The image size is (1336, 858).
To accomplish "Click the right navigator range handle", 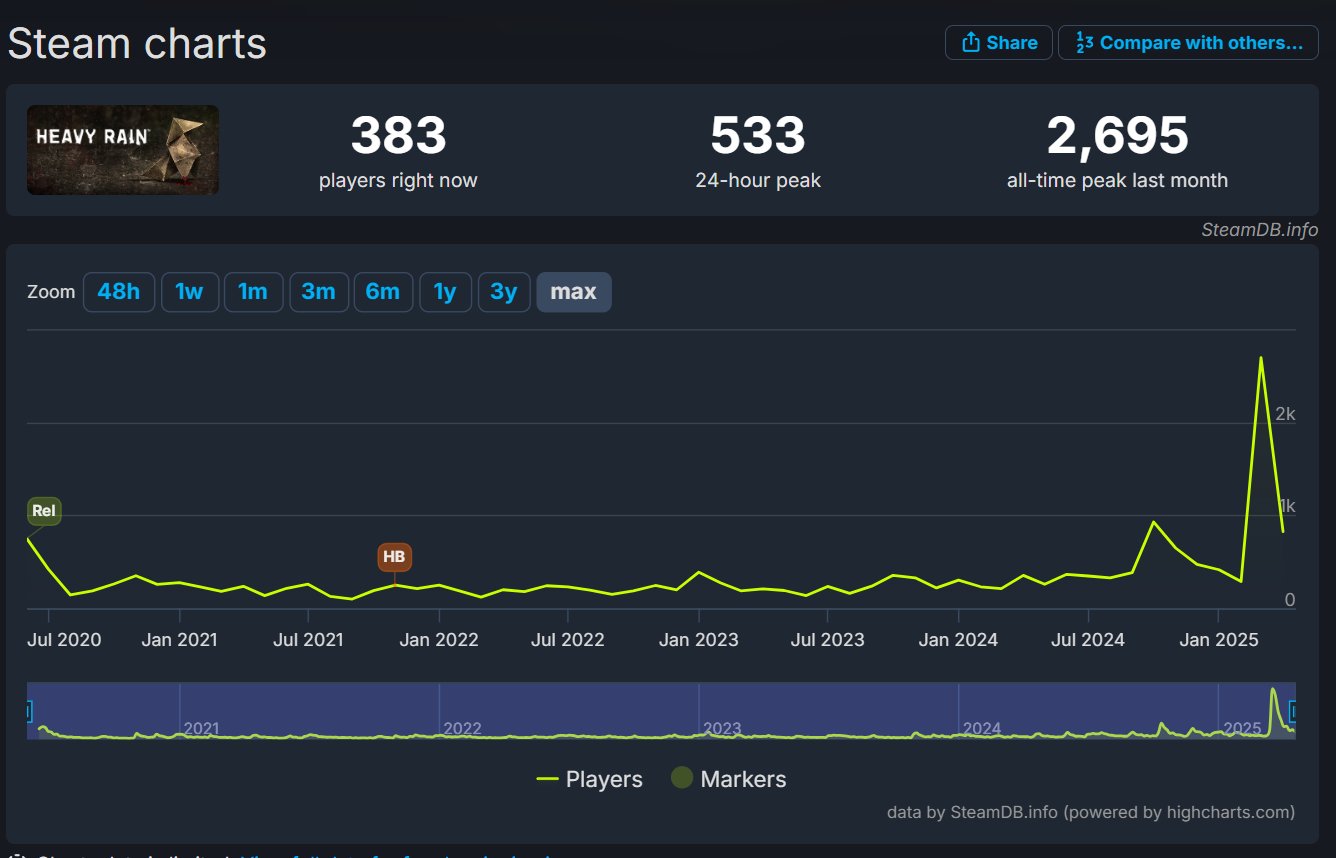I will (x=1294, y=711).
